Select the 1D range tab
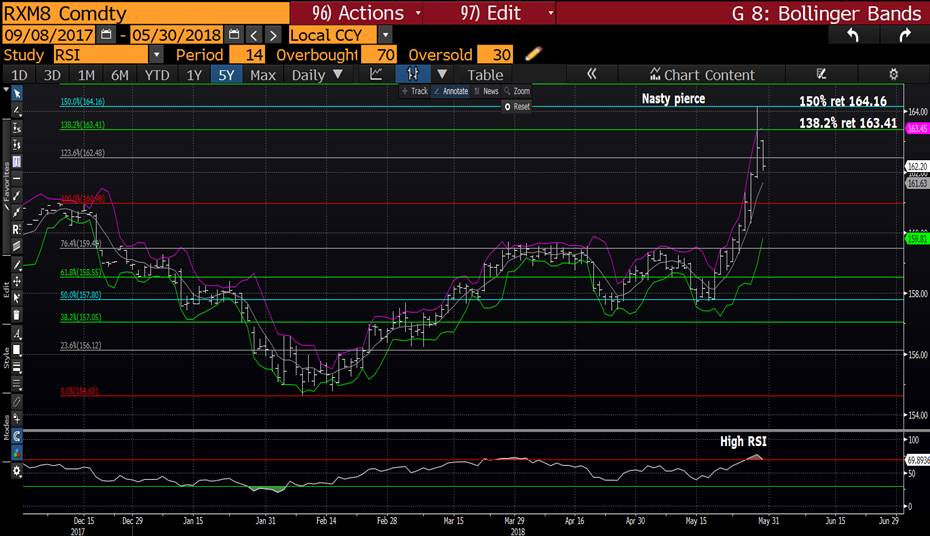 pyautogui.click(x=19, y=75)
